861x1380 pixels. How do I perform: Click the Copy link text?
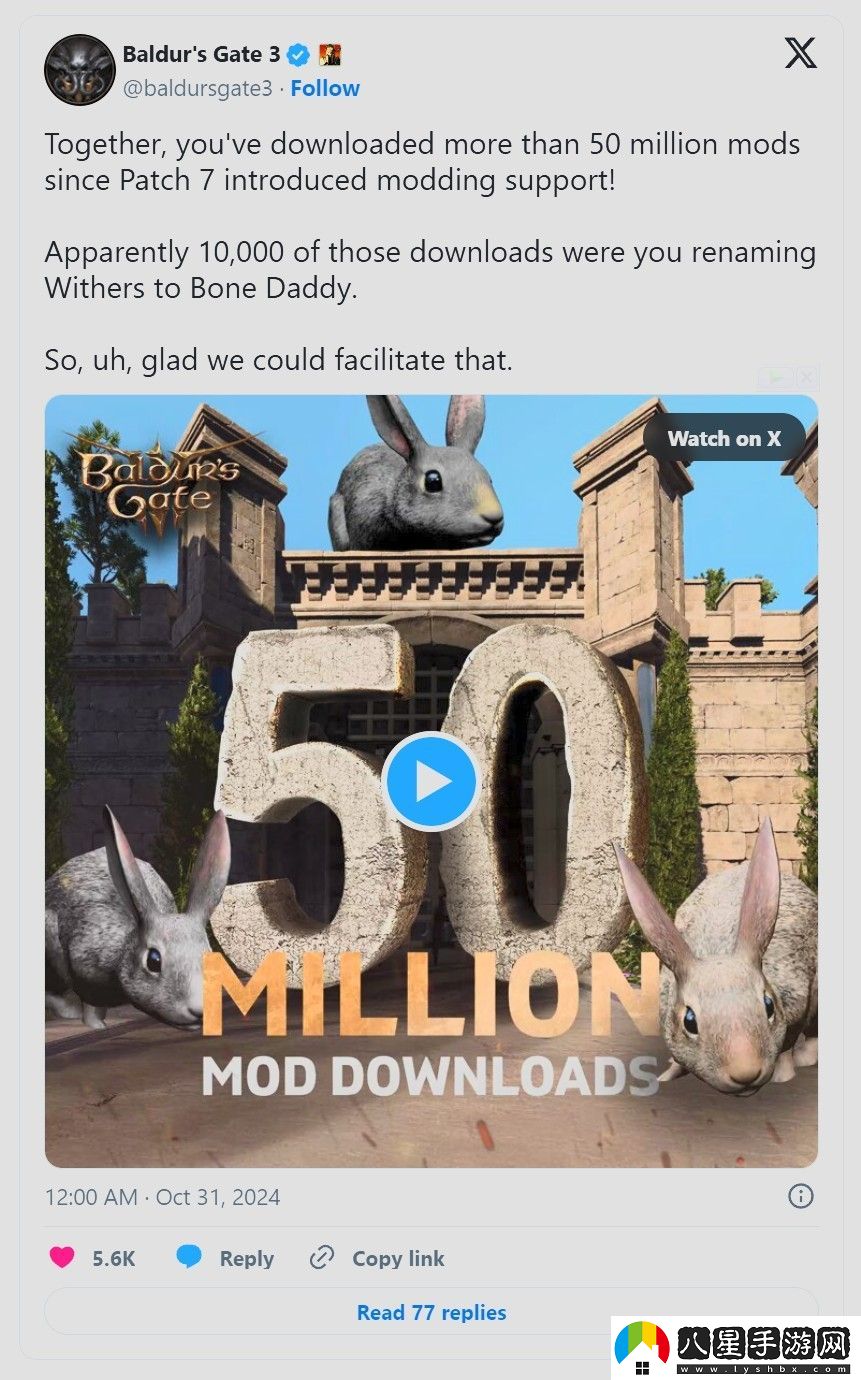(x=398, y=1258)
